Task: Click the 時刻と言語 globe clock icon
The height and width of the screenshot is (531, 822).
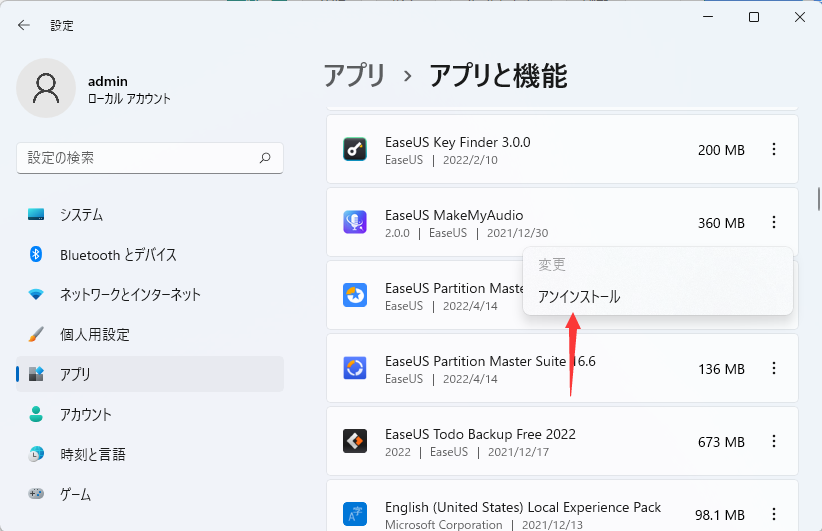Action: (x=36, y=454)
